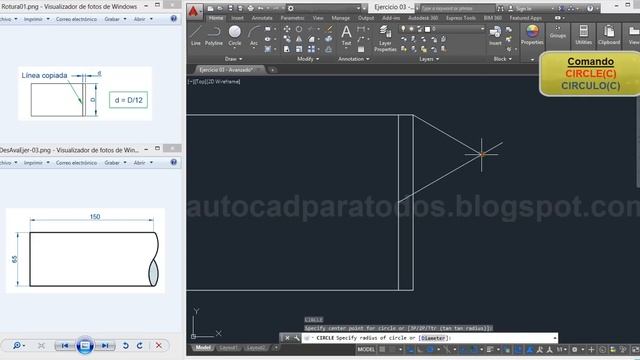Expand the Block panel
This screenshot has height=360, width=640.
[502, 59]
